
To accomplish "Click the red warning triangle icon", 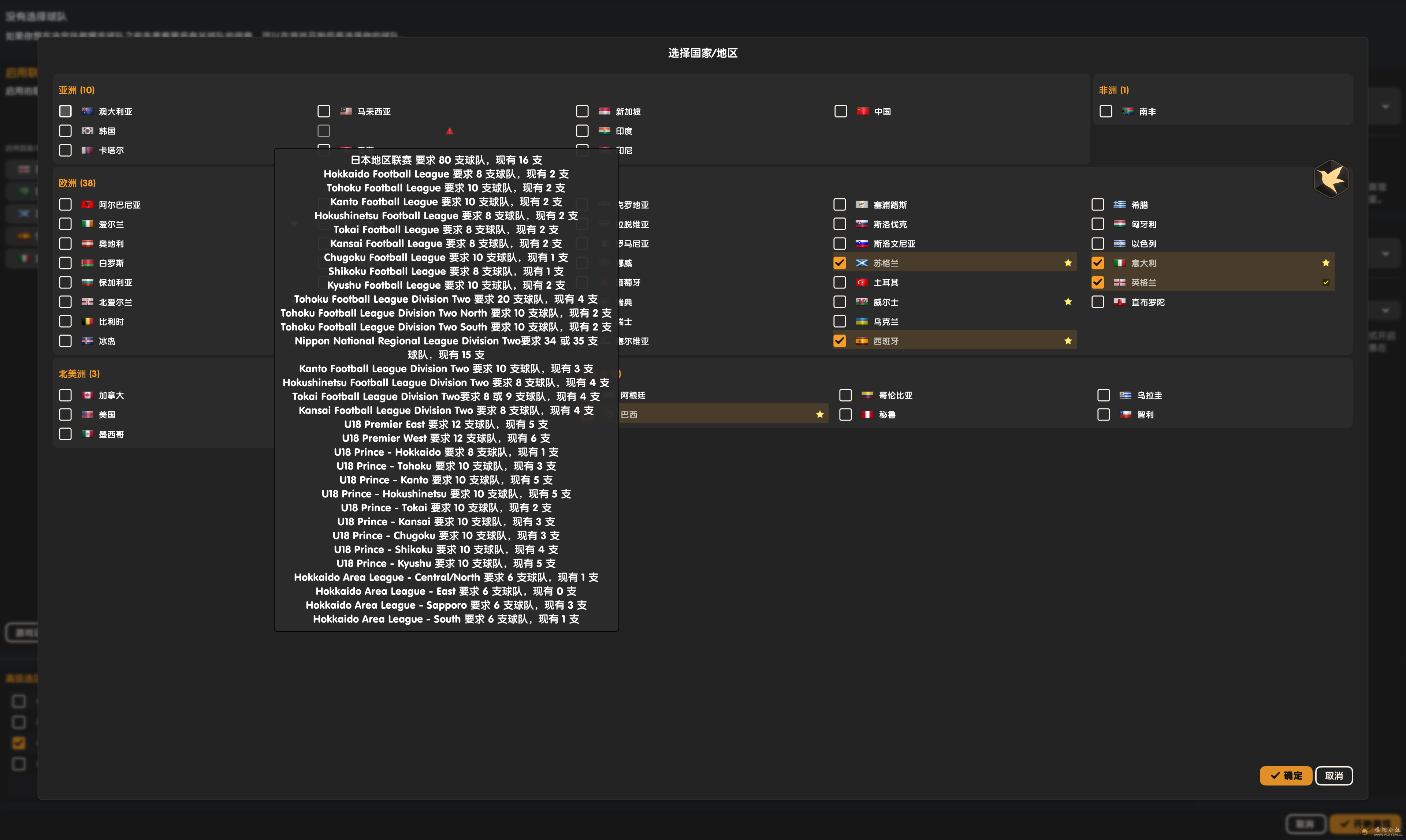I will (450, 131).
